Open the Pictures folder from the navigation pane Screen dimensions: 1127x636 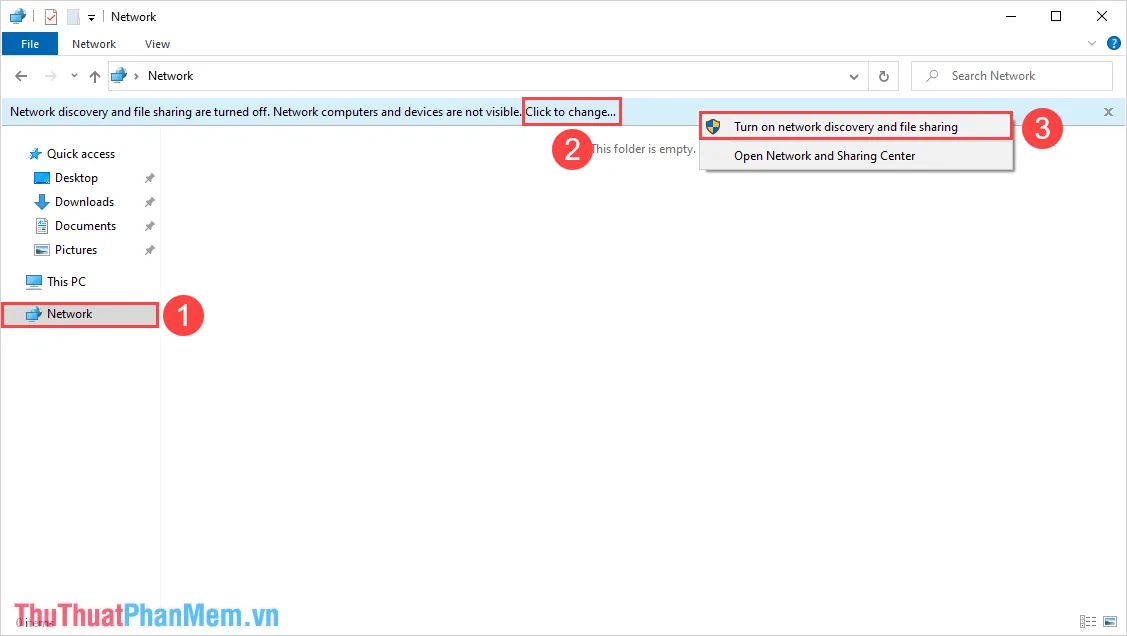(x=74, y=249)
